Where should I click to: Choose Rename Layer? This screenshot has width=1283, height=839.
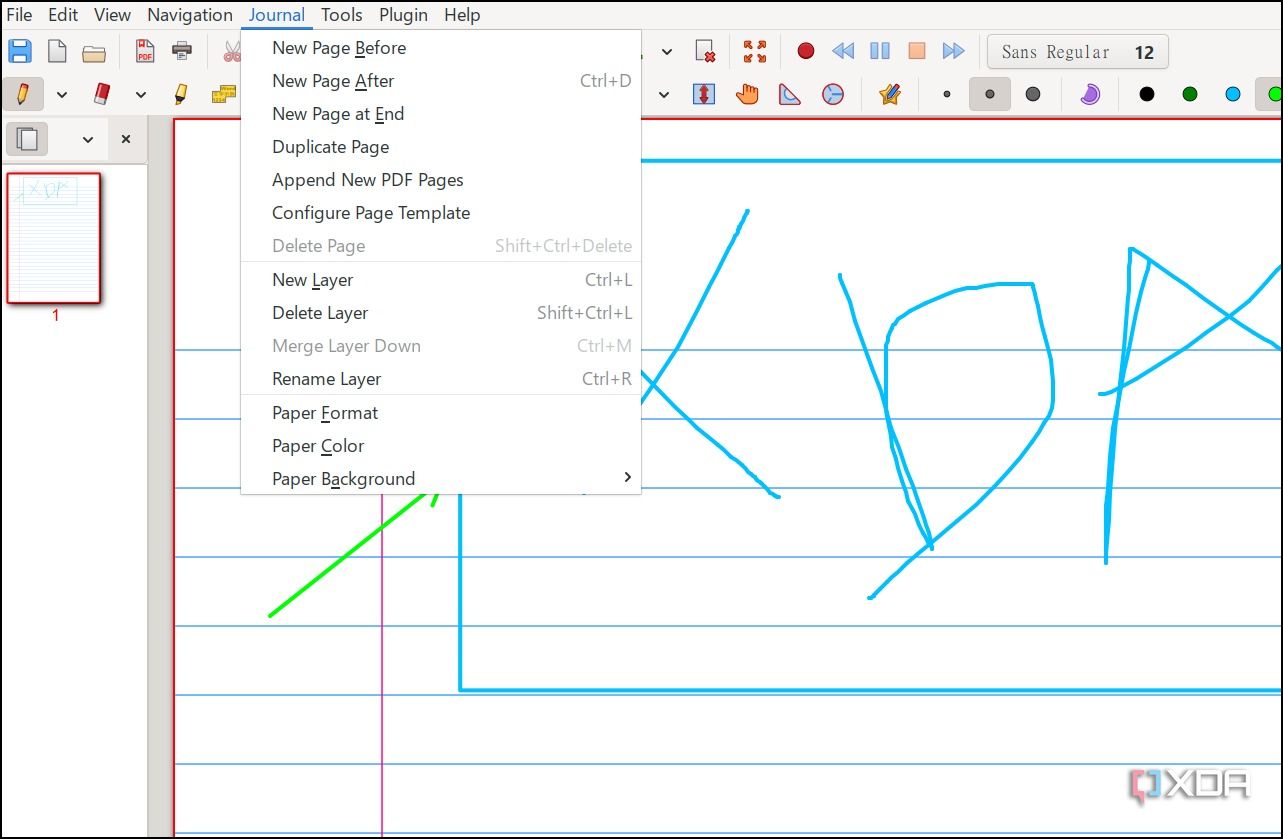441,379
